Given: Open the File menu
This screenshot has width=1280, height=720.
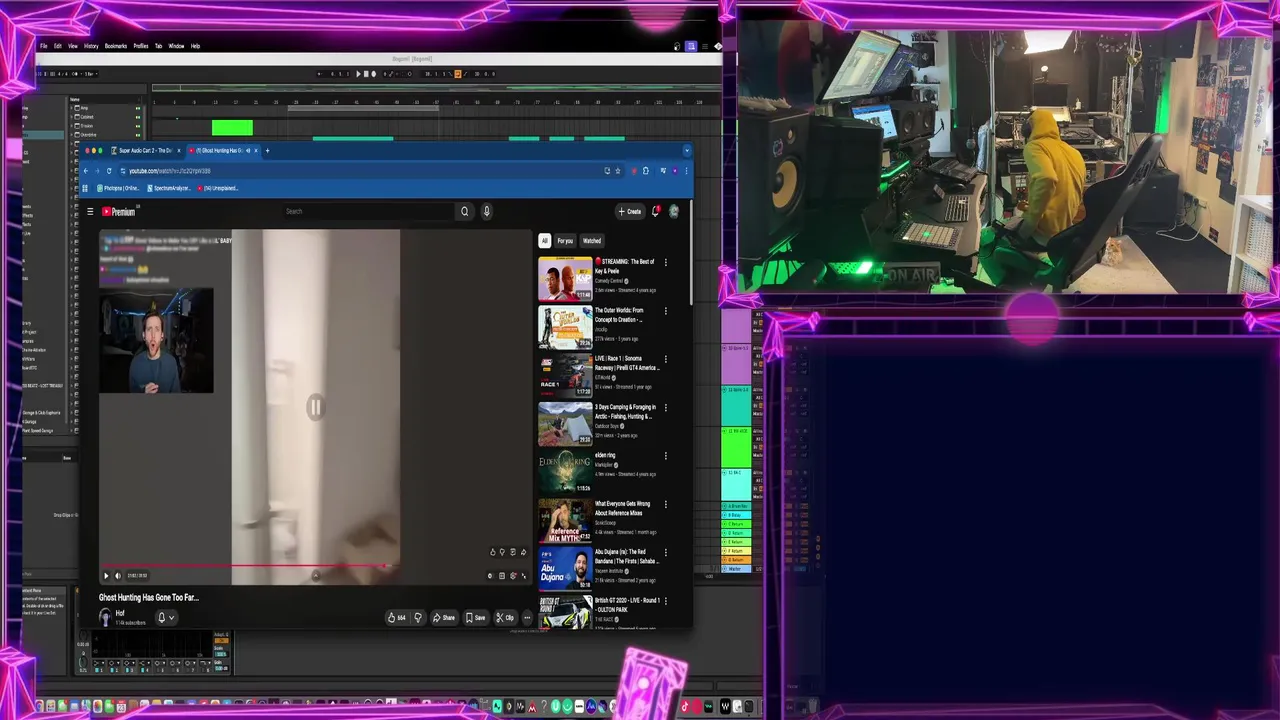Looking at the screenshot, I should click(x=44, y=46).
